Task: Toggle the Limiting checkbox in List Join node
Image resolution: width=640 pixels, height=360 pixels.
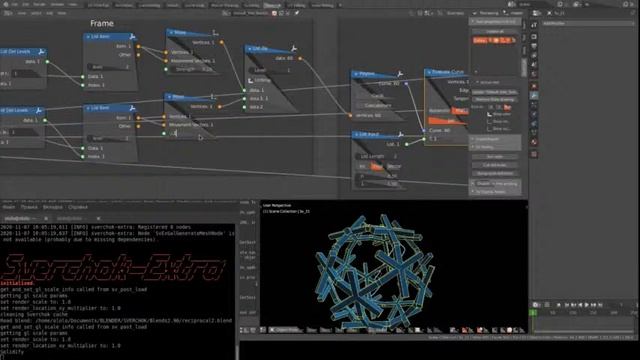Action: (251, 80)
